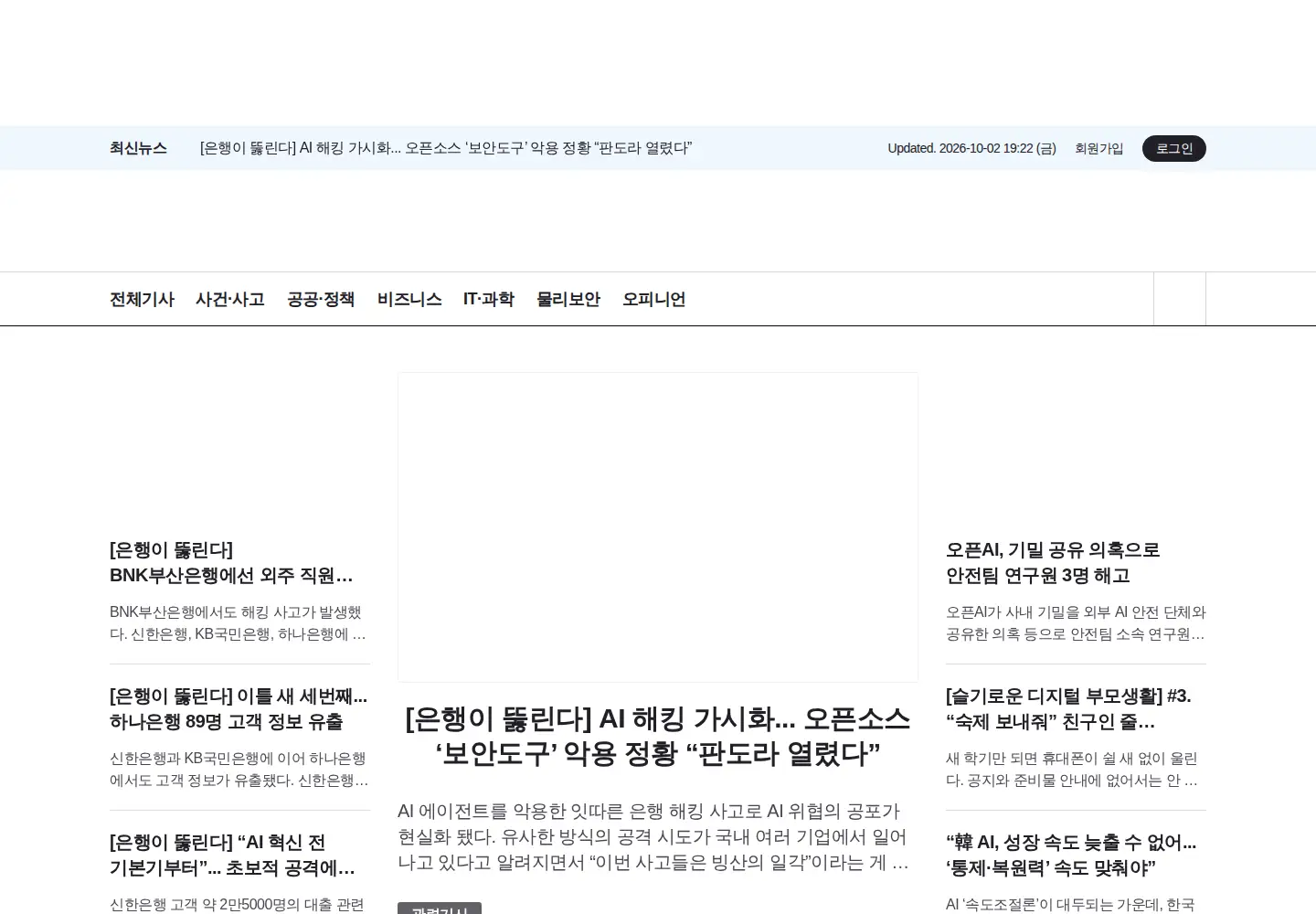The height and width of the screenshot is (914, 1316).
Task: Go to the 사건·사고 section
Action: [230, 299]
